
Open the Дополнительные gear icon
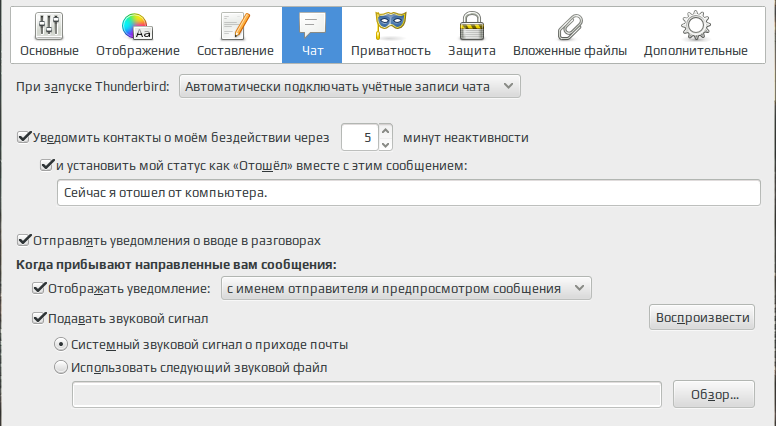click(x=695, y=25)
